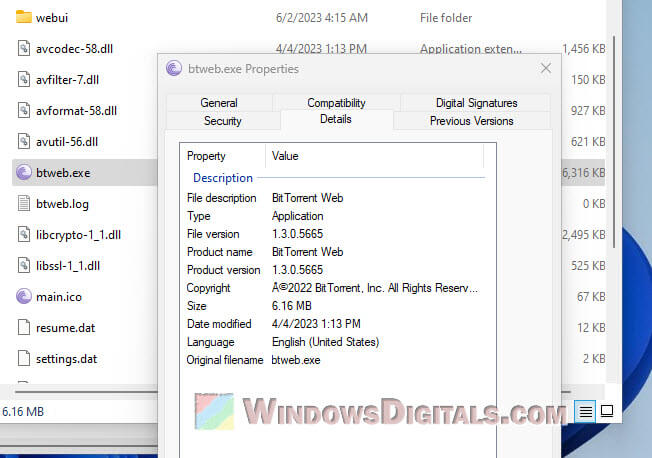The image size is (652, 458).
Task: Click the avcodec-58.dll file icon
Action: click(x=24, y=48)
